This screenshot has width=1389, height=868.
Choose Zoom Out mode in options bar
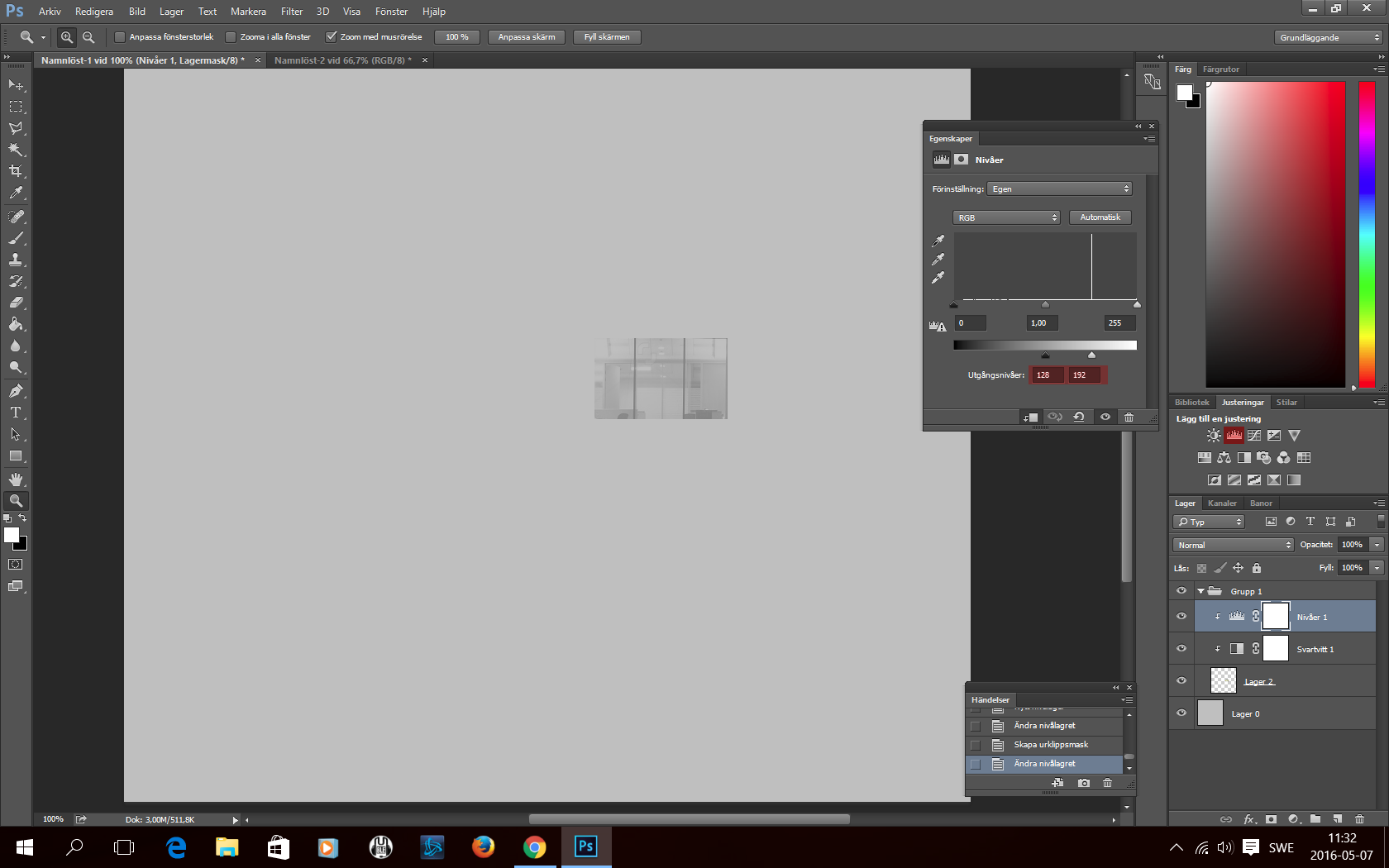[x=88, y=37]
